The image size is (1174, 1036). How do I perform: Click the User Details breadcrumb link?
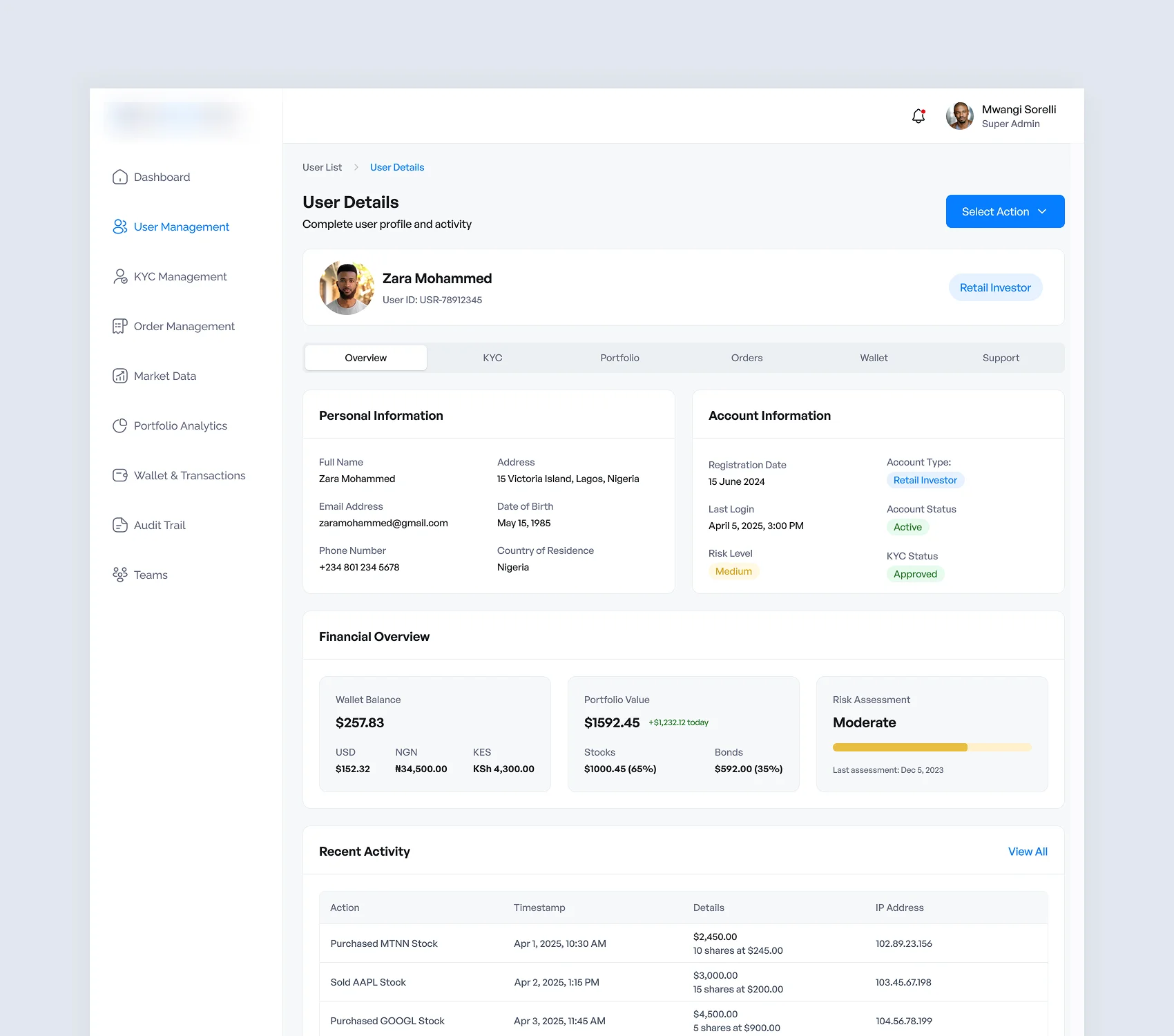point(397,167)
